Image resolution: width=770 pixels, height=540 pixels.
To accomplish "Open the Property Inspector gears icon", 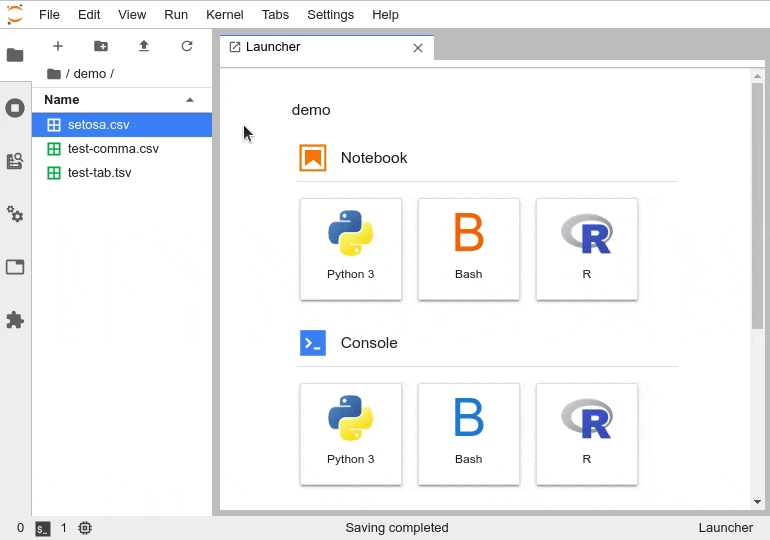I will (15, 214).
